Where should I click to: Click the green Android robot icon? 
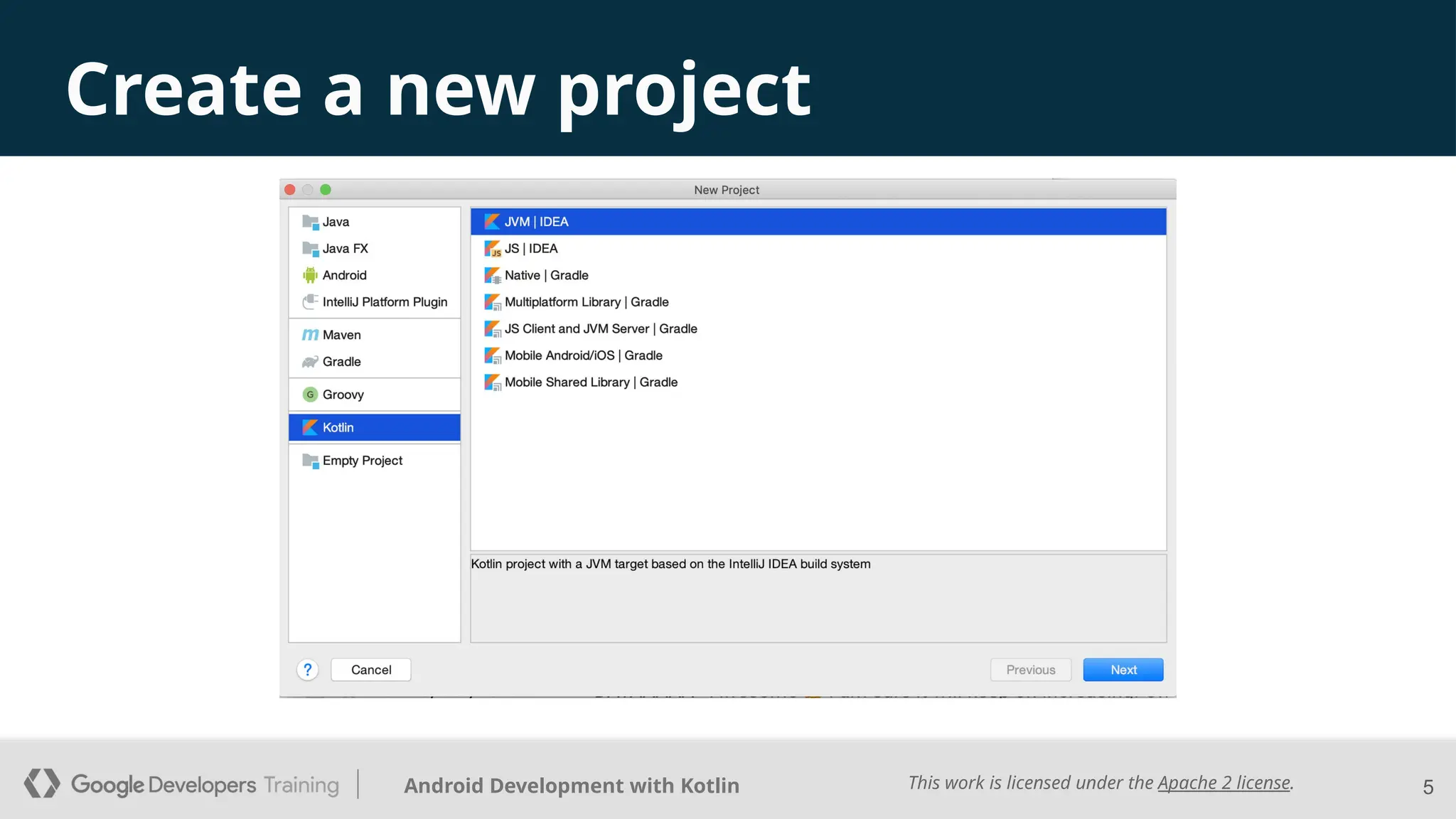310,275
